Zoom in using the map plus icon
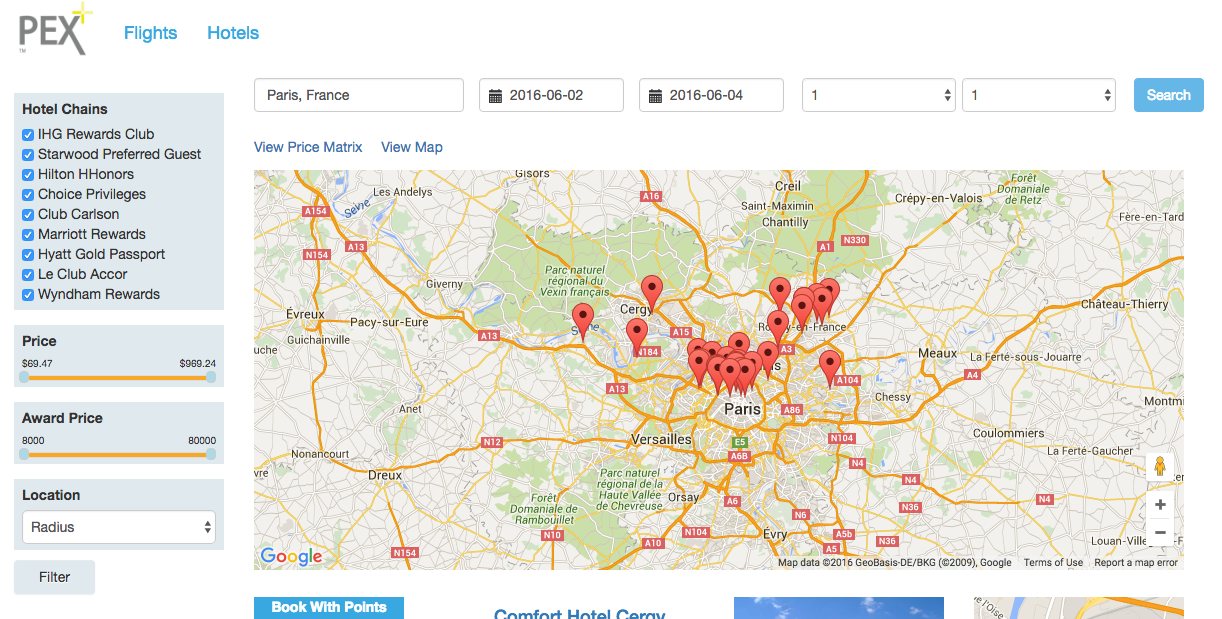The height and width of the screenshot is (619, 1222). tap(1159, 504)
